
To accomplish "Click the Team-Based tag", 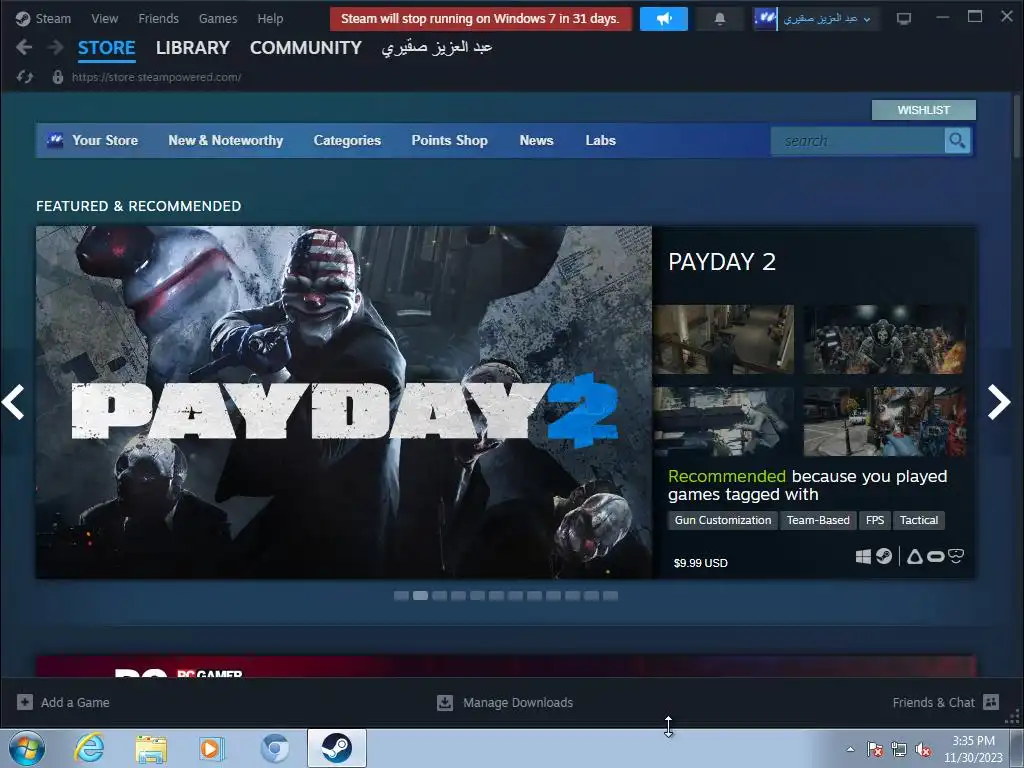I will [x=818, y=520].
